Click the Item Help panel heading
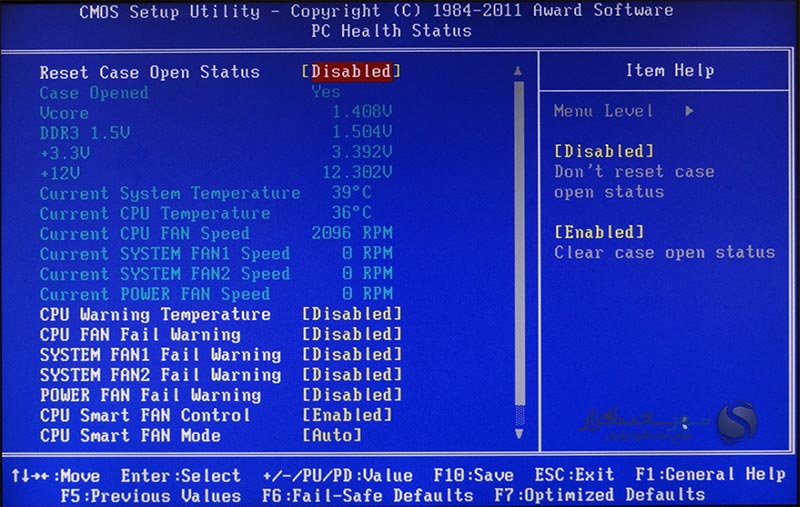 click(670, 70)
